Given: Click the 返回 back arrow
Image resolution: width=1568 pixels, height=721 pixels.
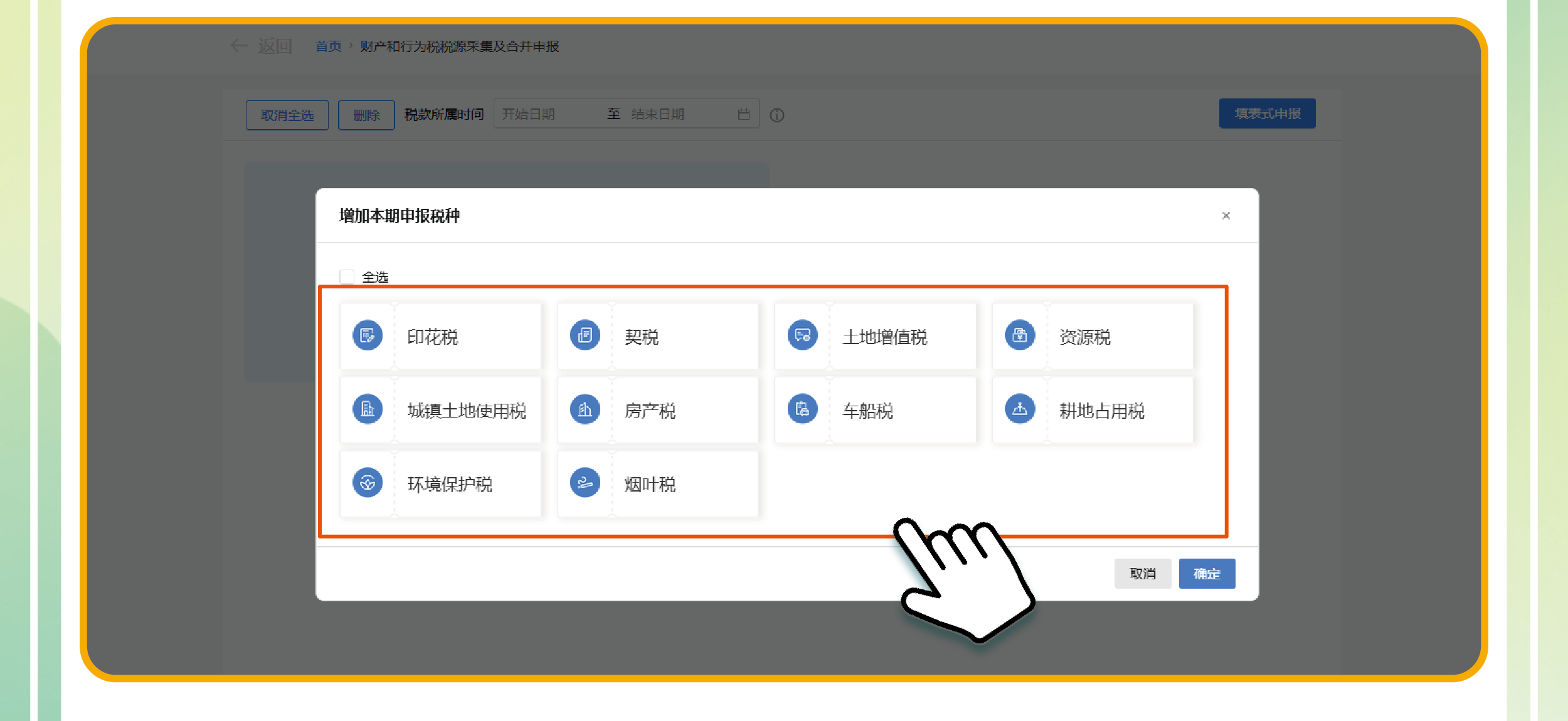Looking at the screenshot, I should (239, 46).
